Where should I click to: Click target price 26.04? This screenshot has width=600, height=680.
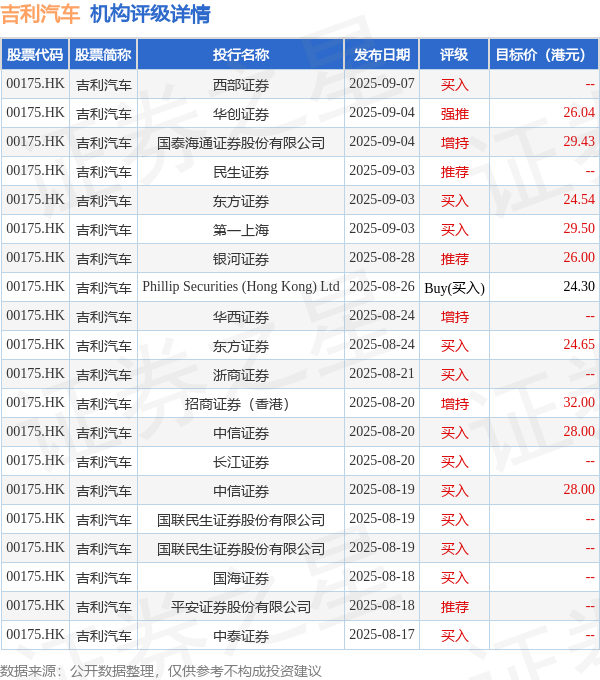pos(579,112)
